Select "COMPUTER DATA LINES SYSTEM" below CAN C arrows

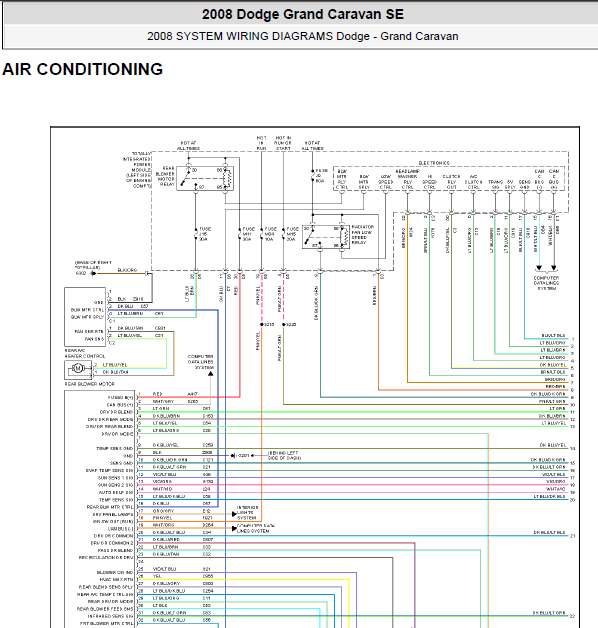tap(546, 283)
